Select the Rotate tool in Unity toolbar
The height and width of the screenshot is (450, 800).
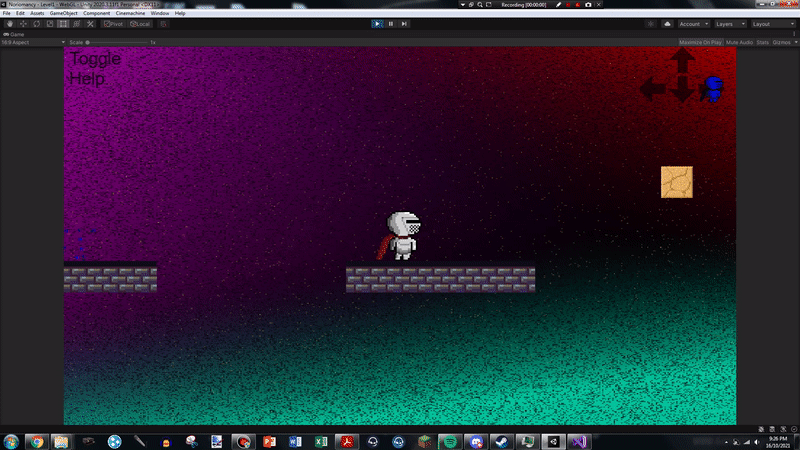coord(36,24)
